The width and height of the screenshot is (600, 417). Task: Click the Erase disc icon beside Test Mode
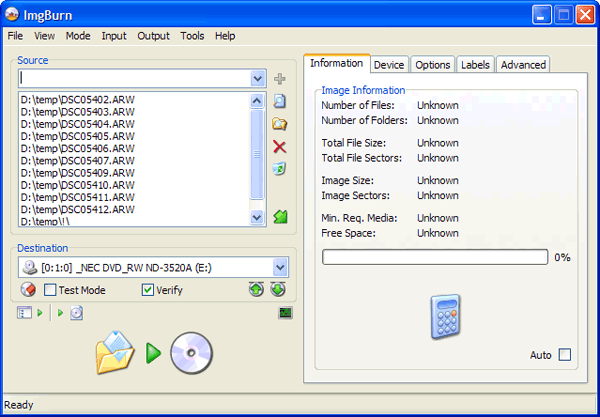28,290
